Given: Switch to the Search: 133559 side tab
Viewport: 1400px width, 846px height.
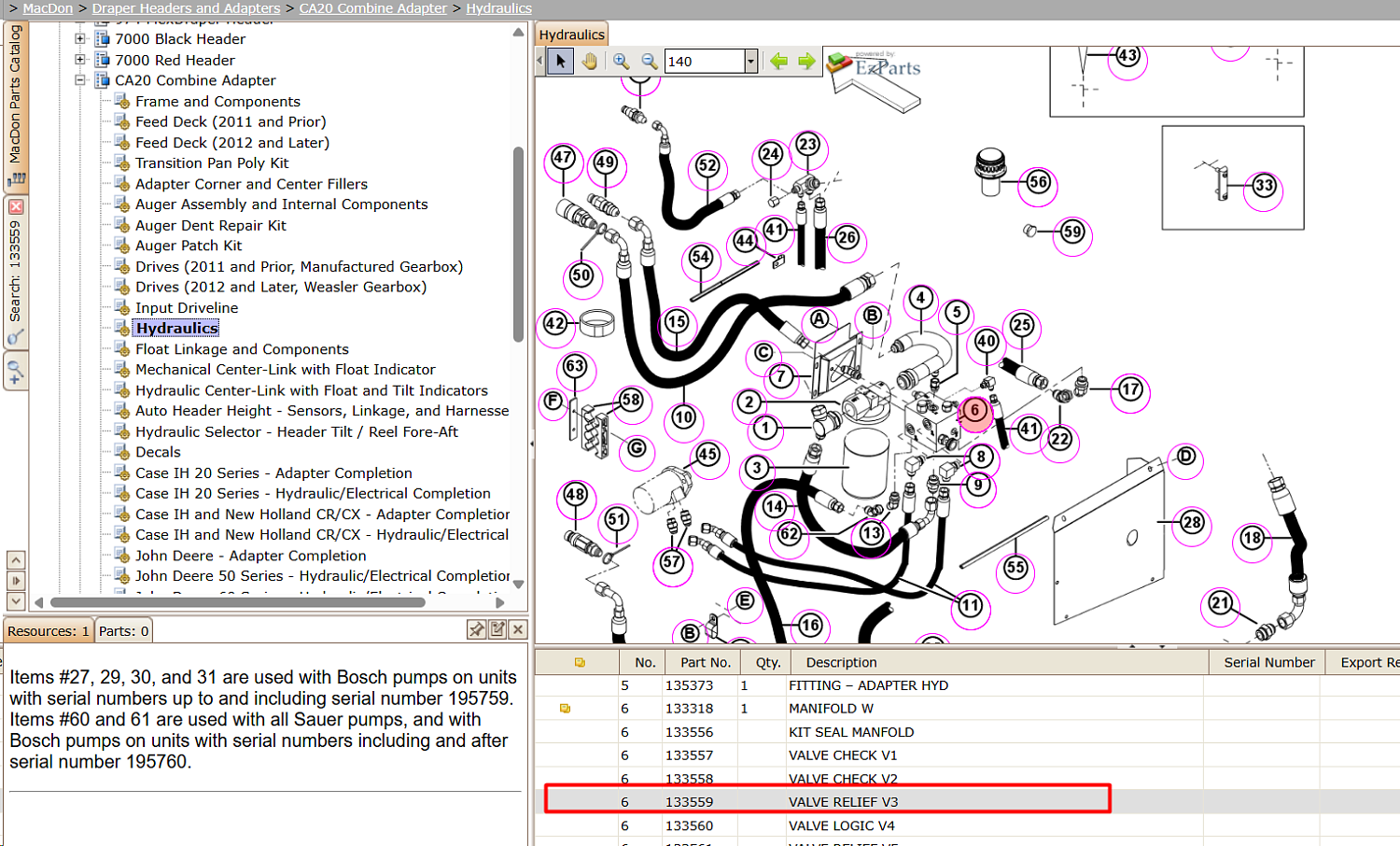Looking at the screenshot, I should [16, 271].
